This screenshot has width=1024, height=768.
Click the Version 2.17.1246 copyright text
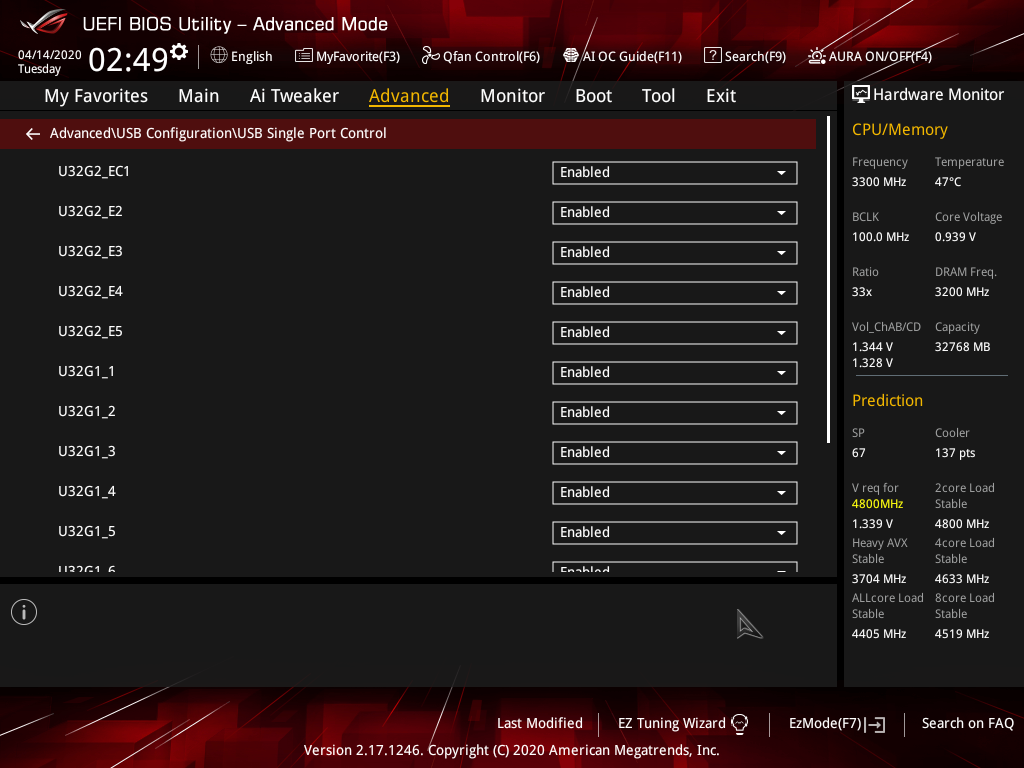(x=511, y=750)
